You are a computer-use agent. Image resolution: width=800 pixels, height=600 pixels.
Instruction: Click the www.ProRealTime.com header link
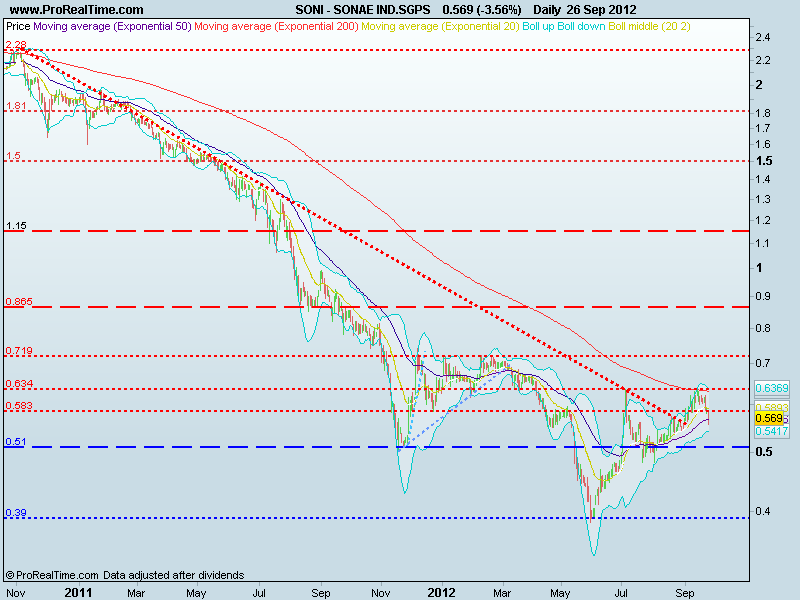77,10
